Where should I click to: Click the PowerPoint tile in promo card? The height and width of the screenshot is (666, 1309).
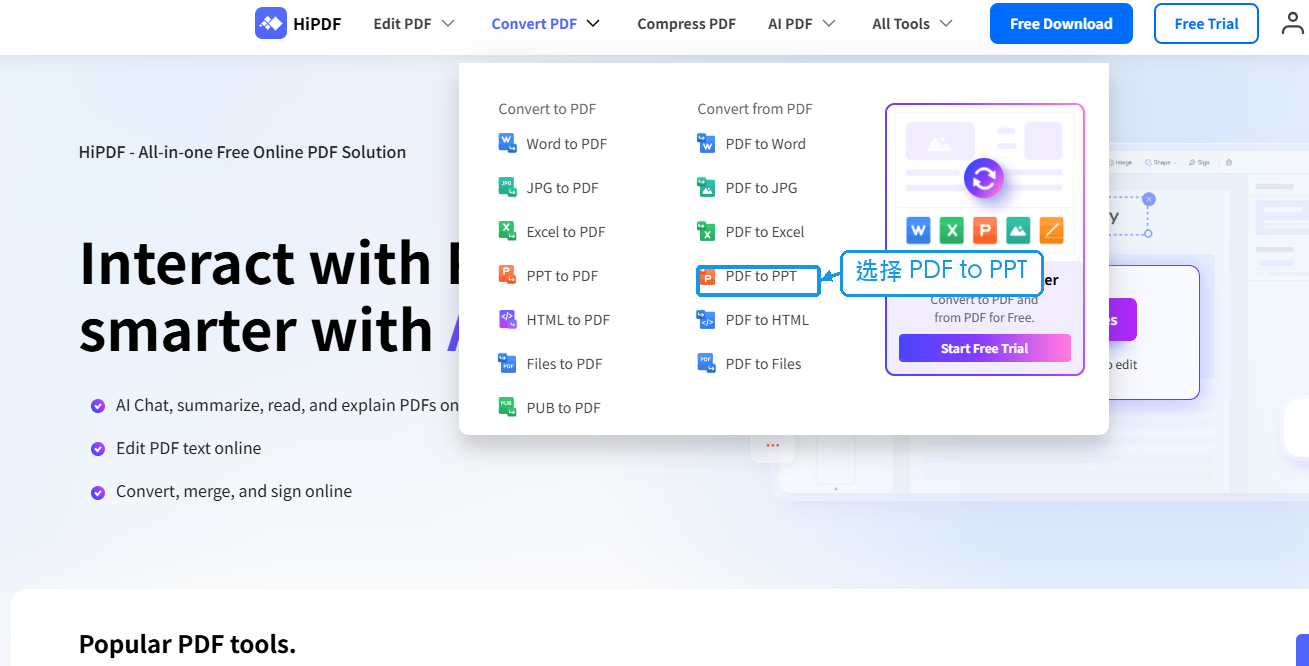coord(985,231)
